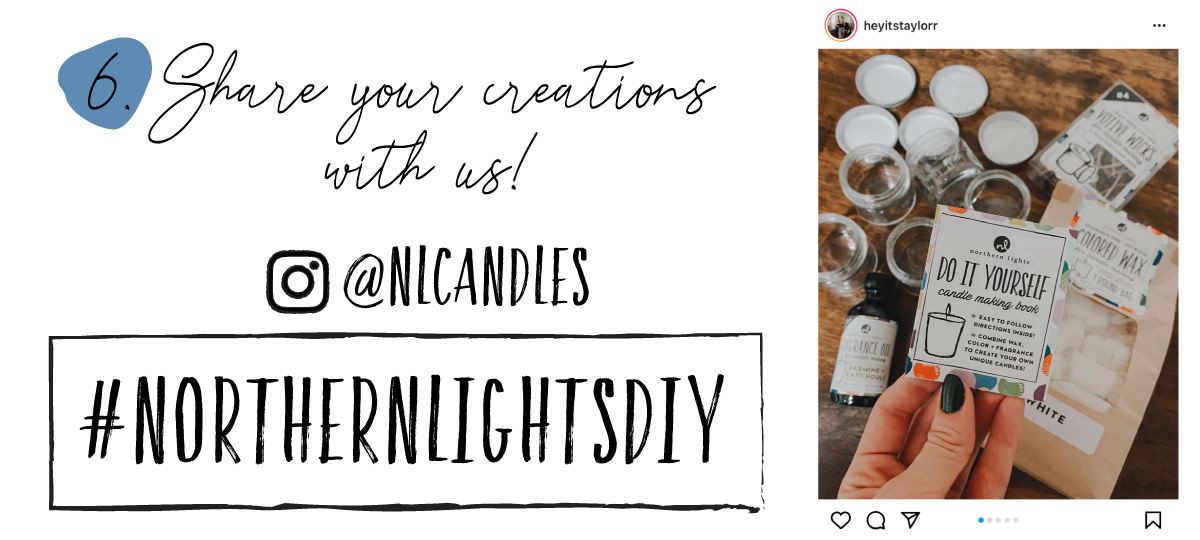Open the three-dot more options menu

1159,25
